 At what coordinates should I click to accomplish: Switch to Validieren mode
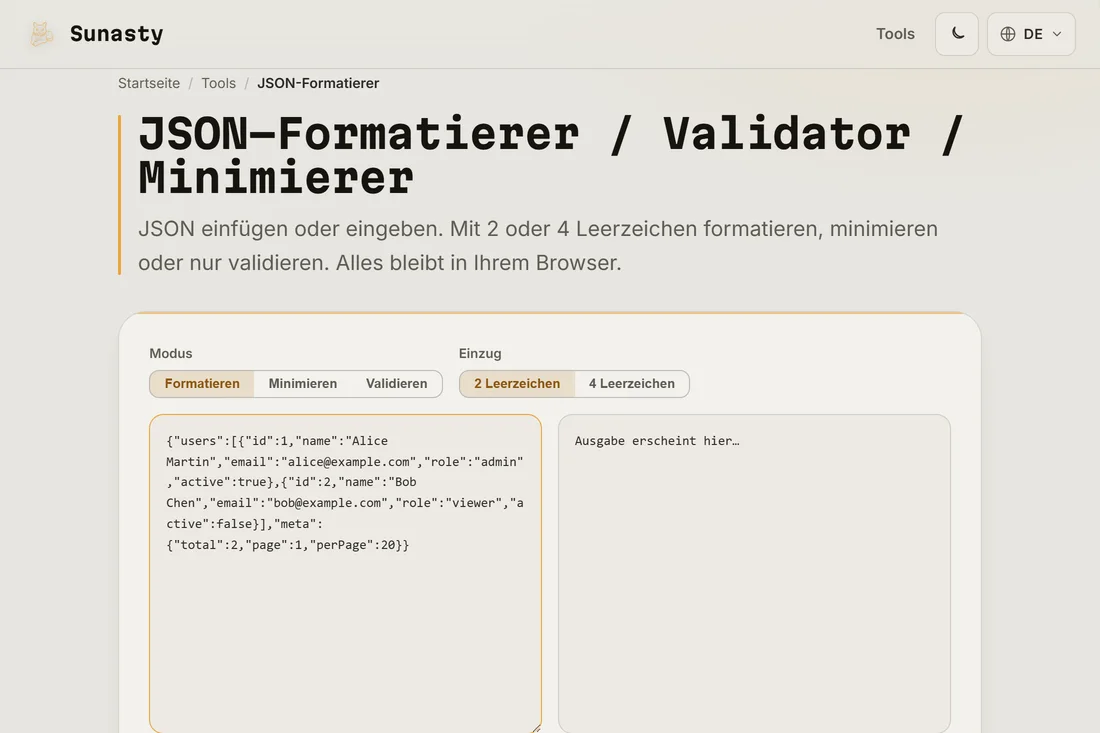pos(396,384)
